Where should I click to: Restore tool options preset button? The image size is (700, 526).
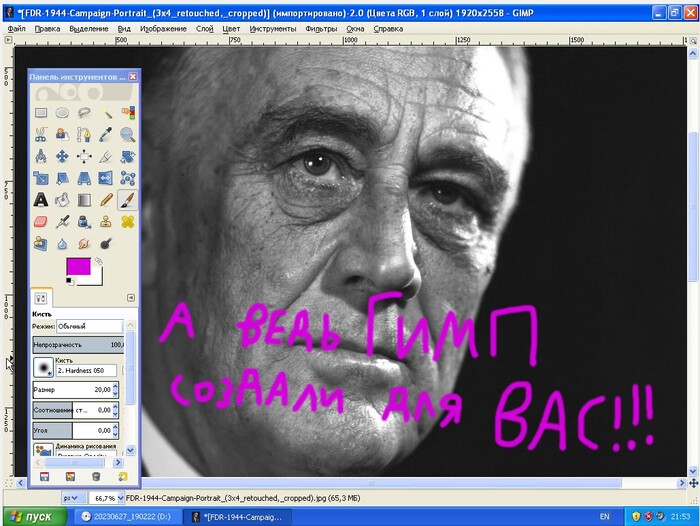coord(71,477)
